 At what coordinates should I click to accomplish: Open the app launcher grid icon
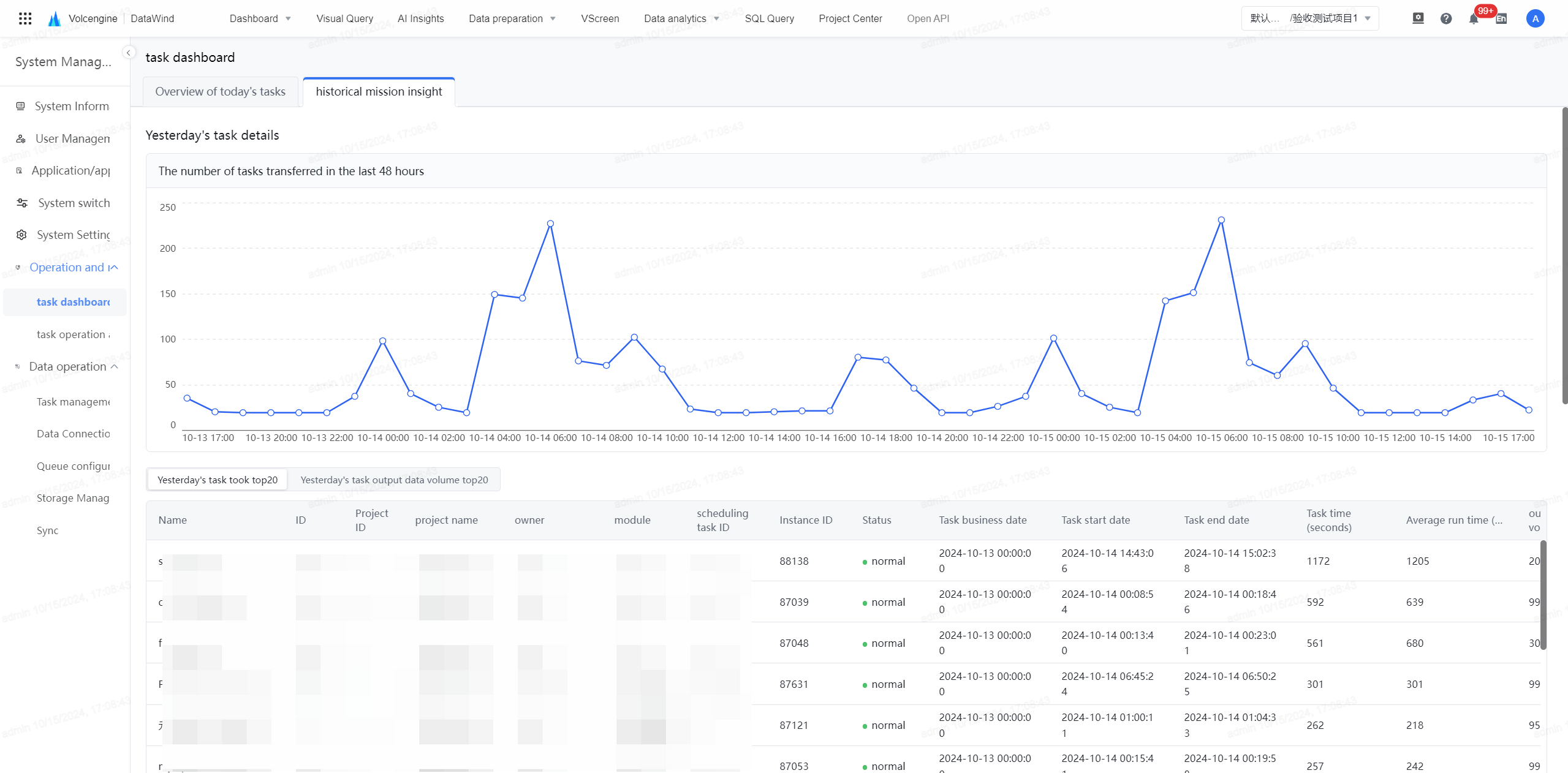(25, 18)
